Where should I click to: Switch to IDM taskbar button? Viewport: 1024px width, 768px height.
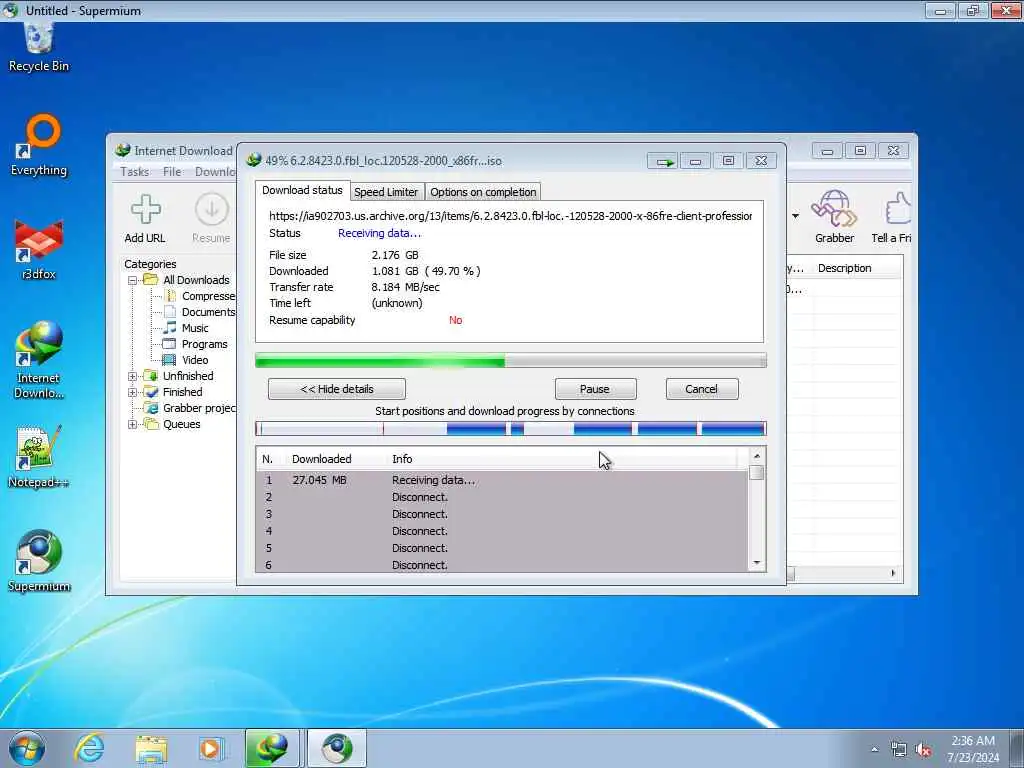point(272,748)
